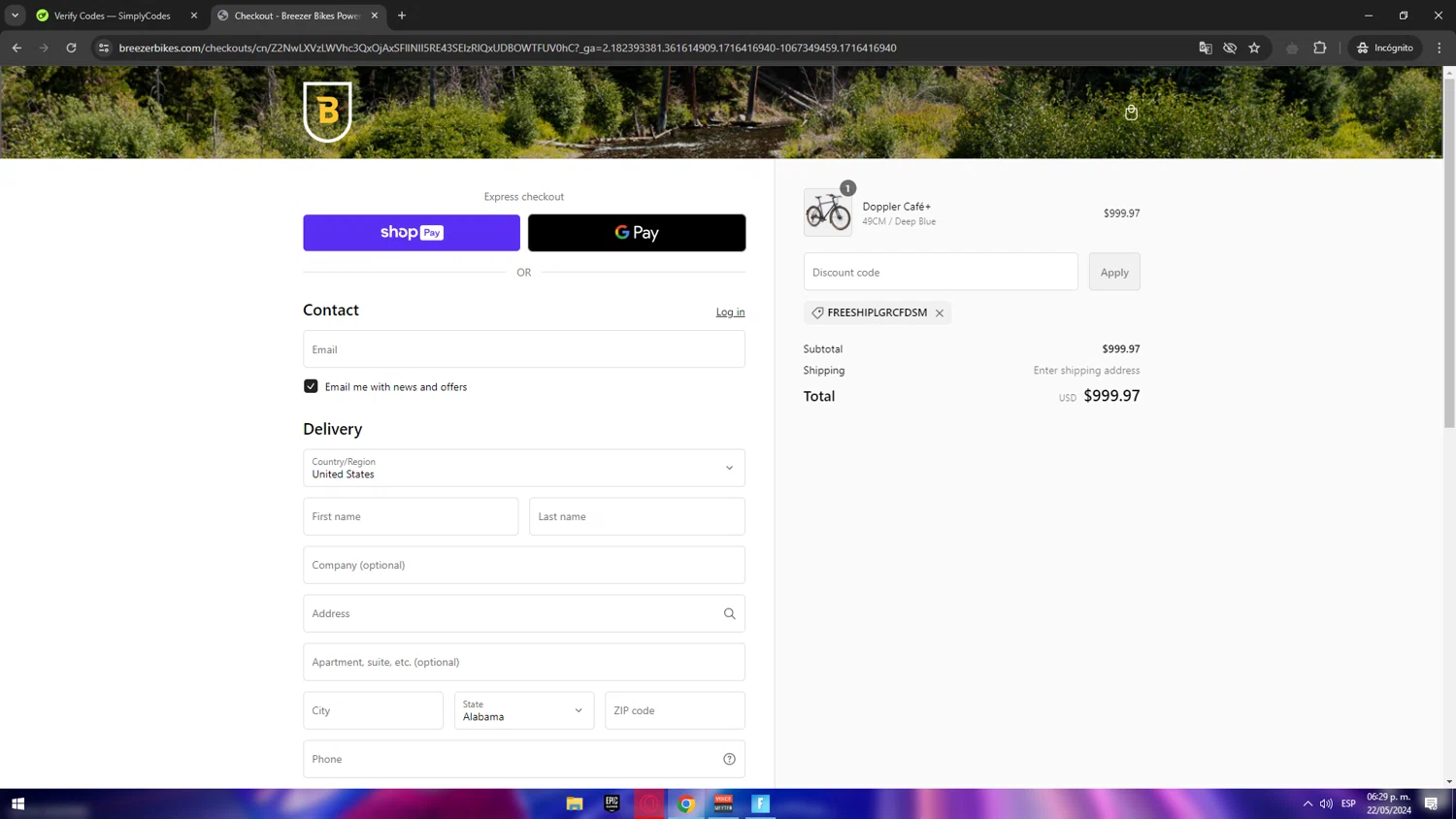Click the Last name field
This screenshot has height=819, width=1456.
coord(637,516)
